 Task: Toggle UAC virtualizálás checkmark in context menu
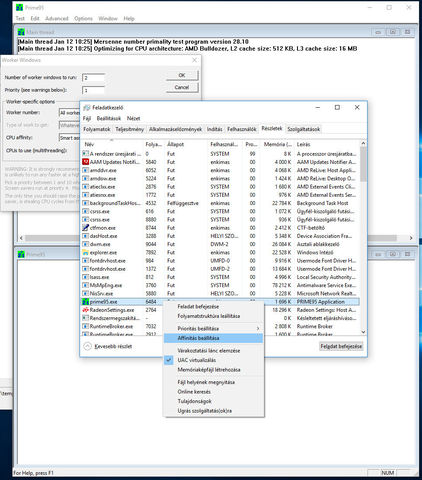point(169,360)
